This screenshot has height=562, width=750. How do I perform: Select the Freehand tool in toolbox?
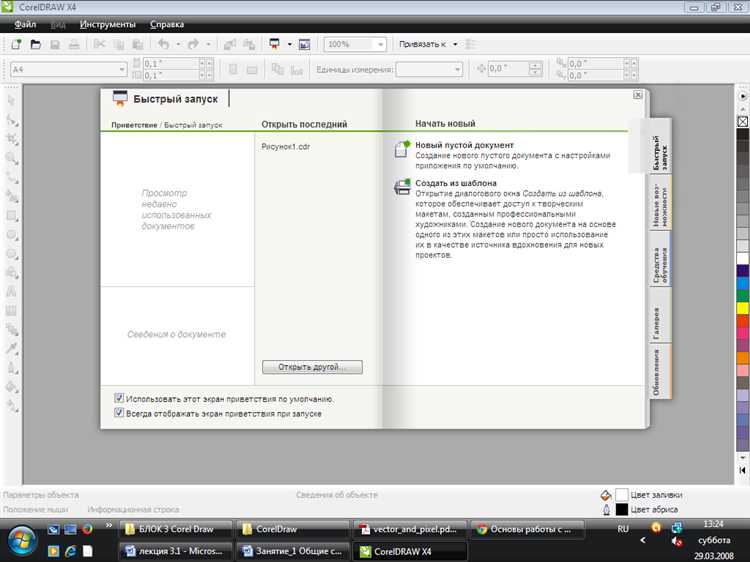(x=11, y=177)
